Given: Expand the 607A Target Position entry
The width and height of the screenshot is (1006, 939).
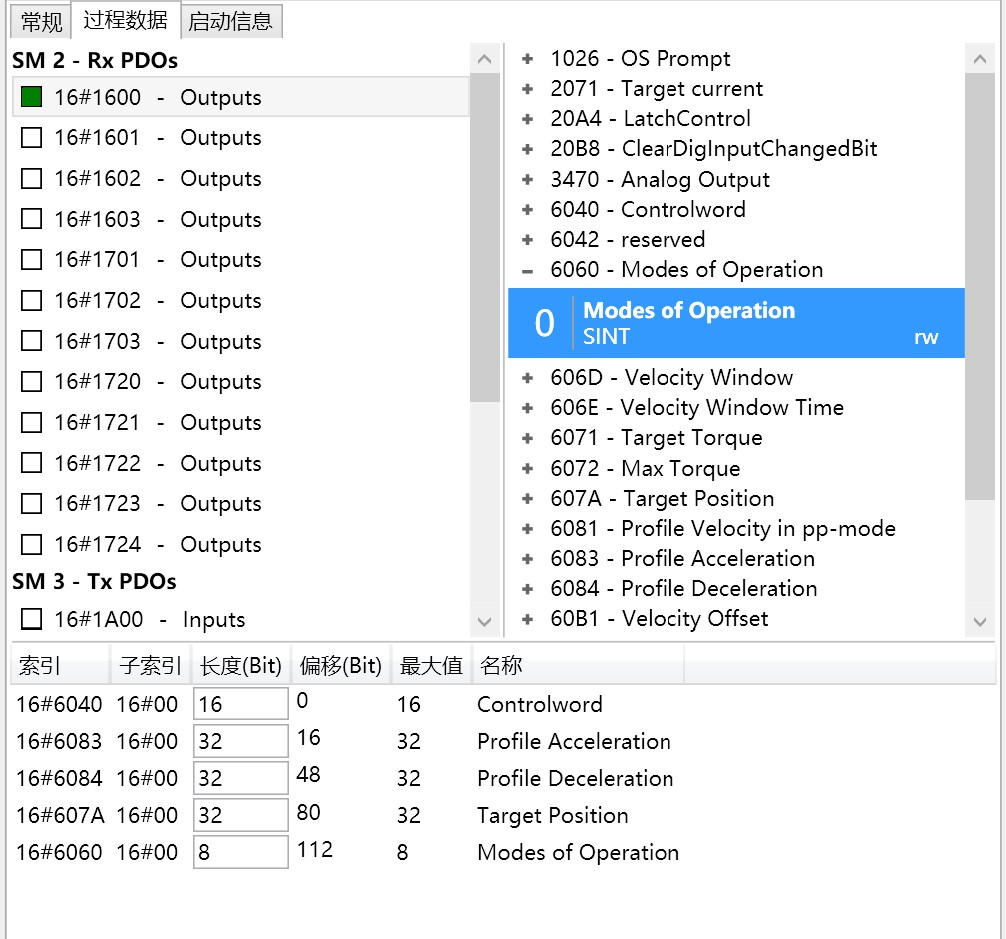Looking at the screenshot, I should click(528, 499).
